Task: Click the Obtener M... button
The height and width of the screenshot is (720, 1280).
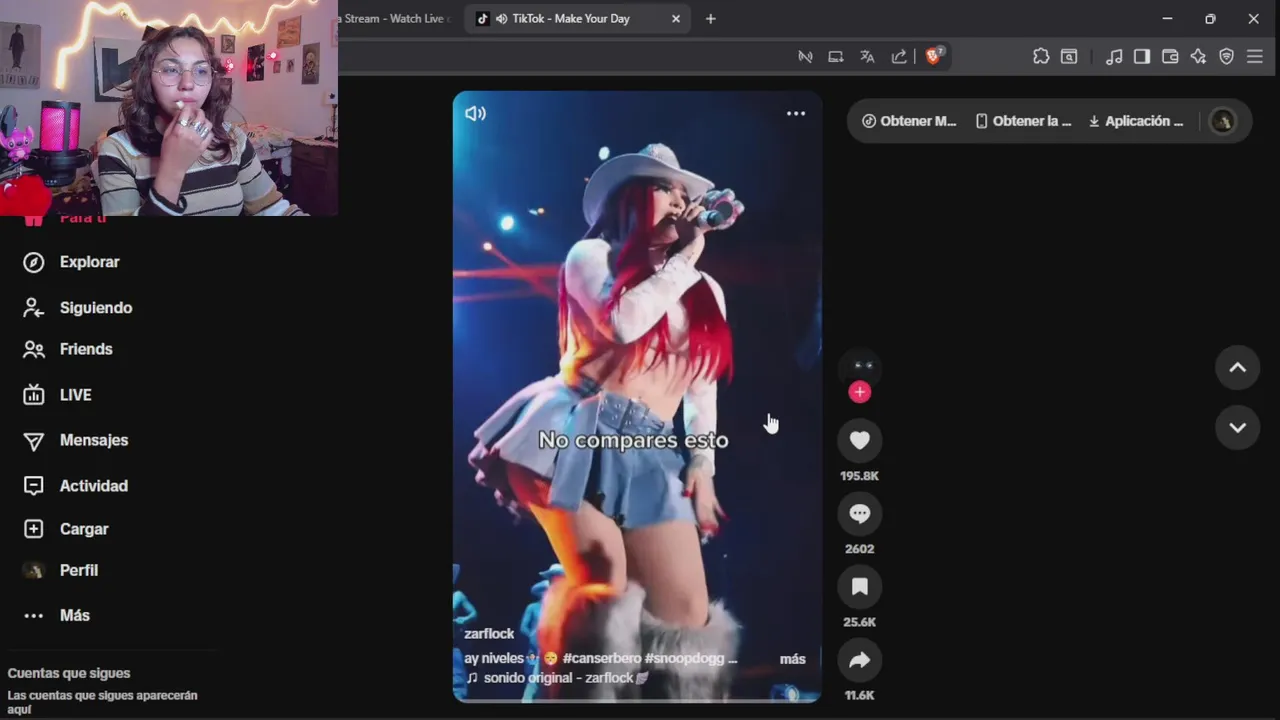Action: [909, 121]
